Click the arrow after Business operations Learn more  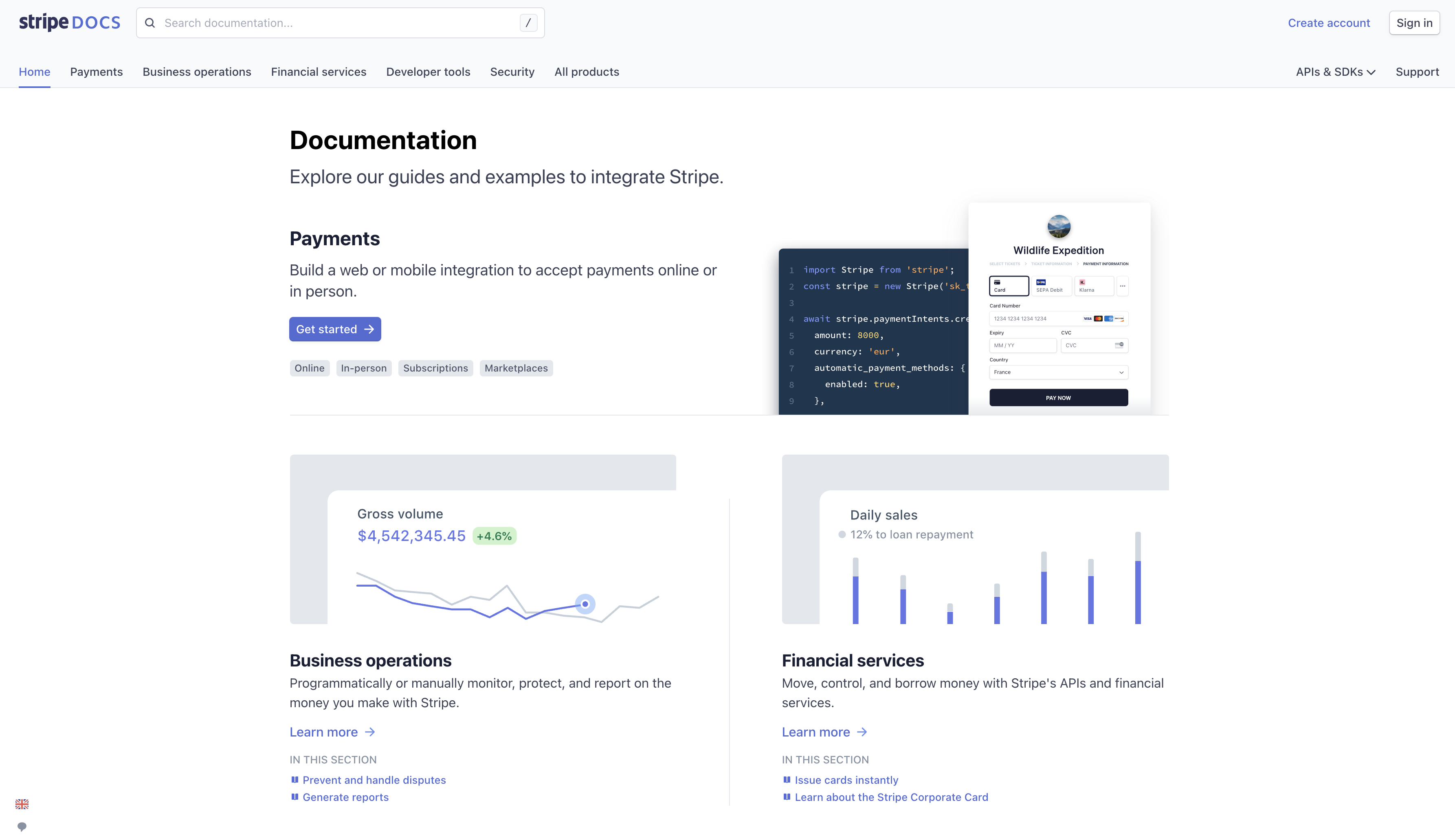(370, 732)
